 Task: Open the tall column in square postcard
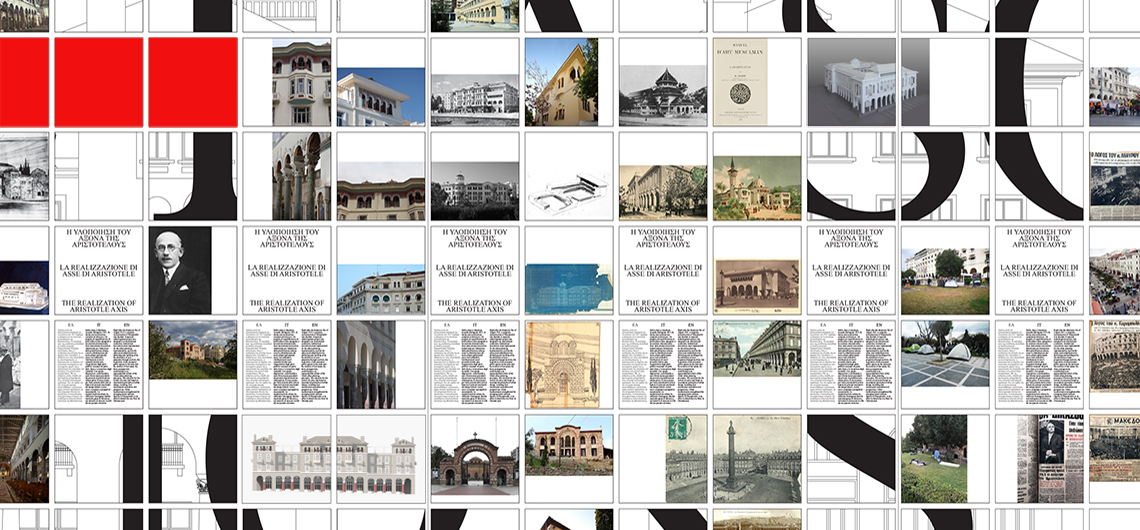(757, 459)
